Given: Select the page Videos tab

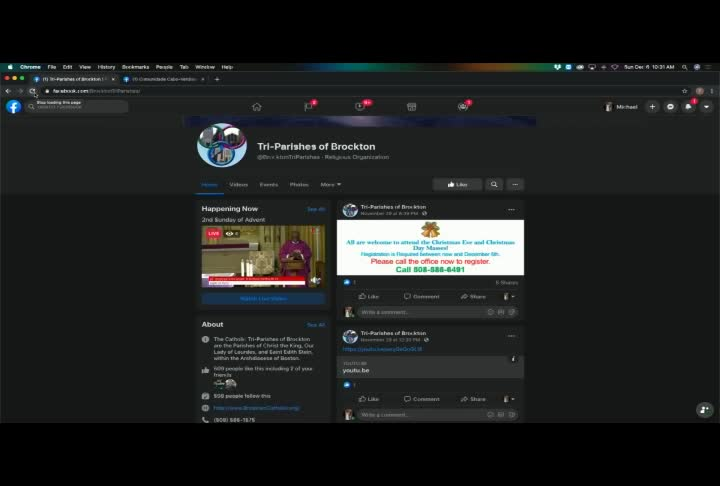Looking at the screenshot, I should click(238, 185).
